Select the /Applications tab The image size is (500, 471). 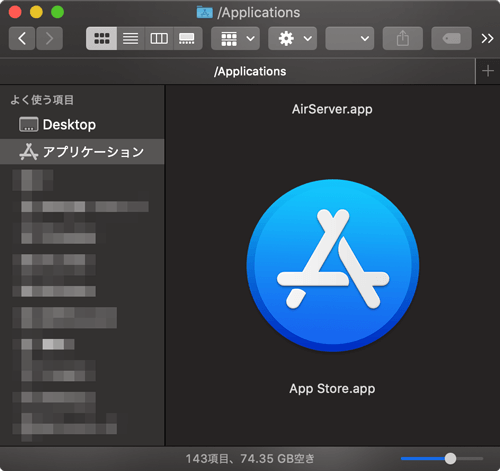pos(237,71)
